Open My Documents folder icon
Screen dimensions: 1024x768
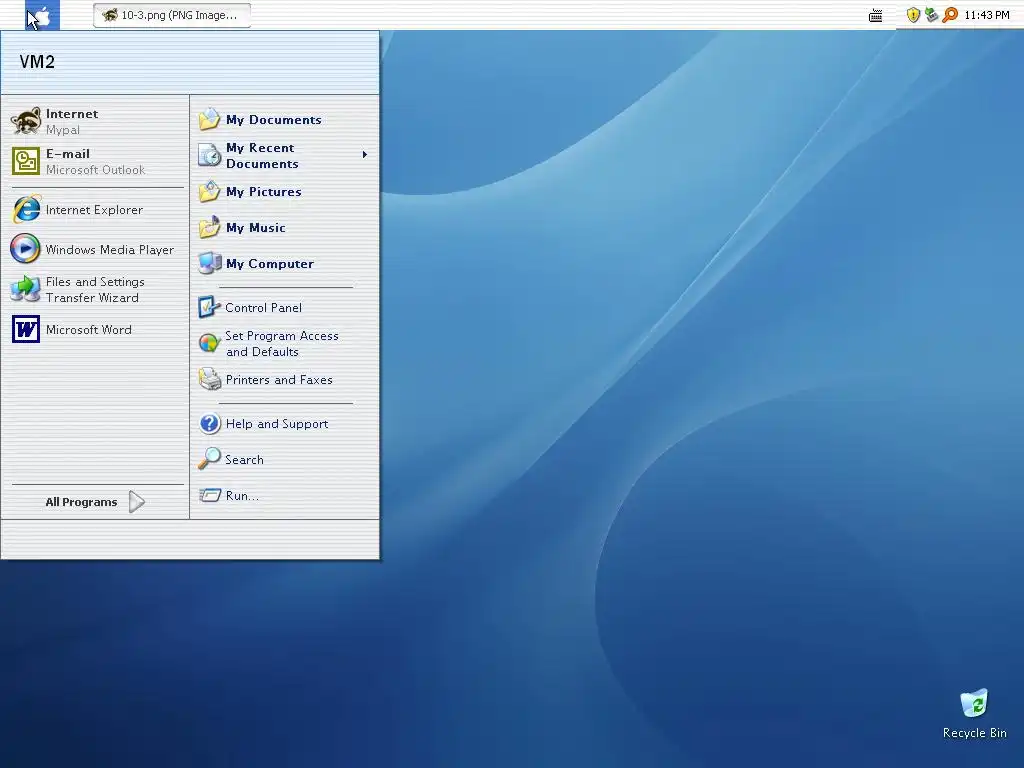coord(210,120)
